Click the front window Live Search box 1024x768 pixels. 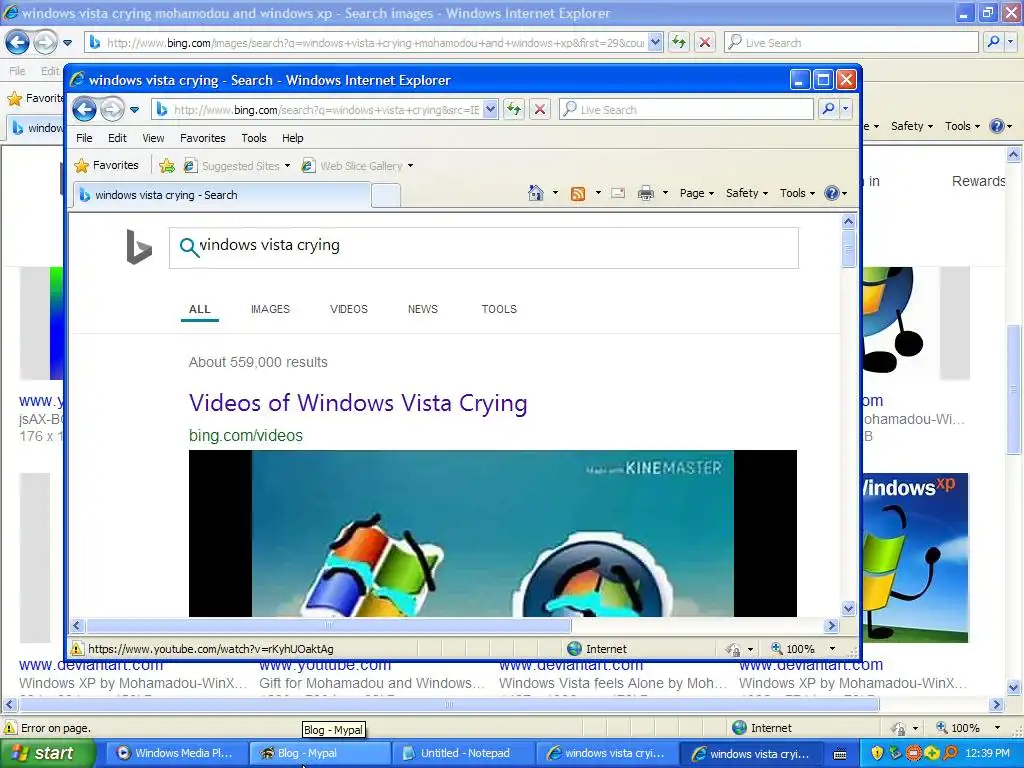pyautogui.click(x=686, y=110)
